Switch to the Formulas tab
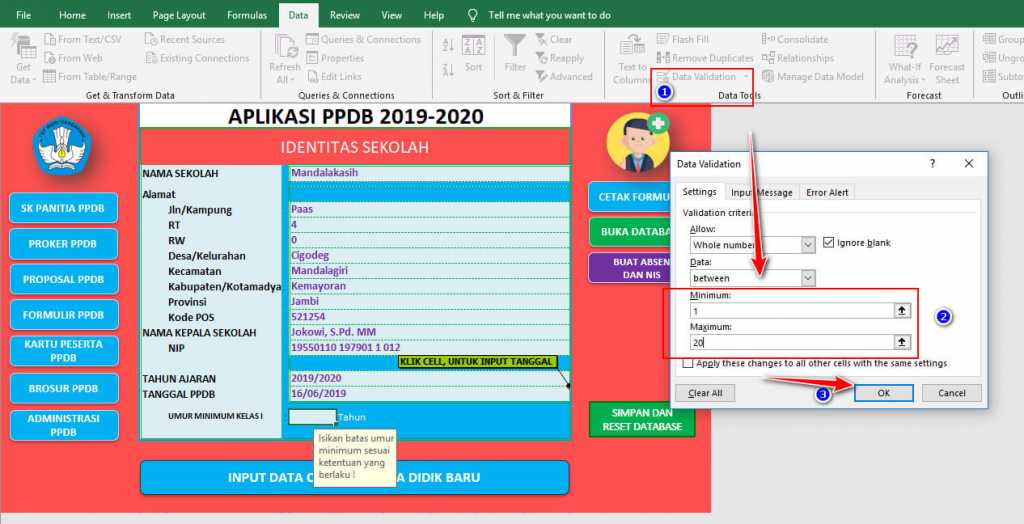Image resolution: width=1024 pixels, height=524 pixels. [247, 15]
